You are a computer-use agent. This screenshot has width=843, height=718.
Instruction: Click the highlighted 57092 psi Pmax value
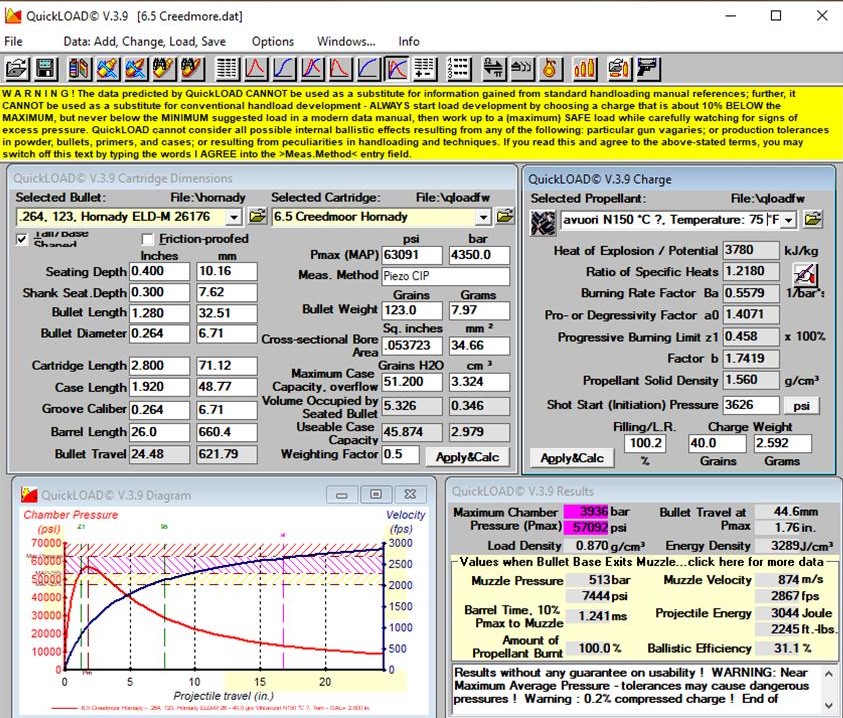pos(585,527)
